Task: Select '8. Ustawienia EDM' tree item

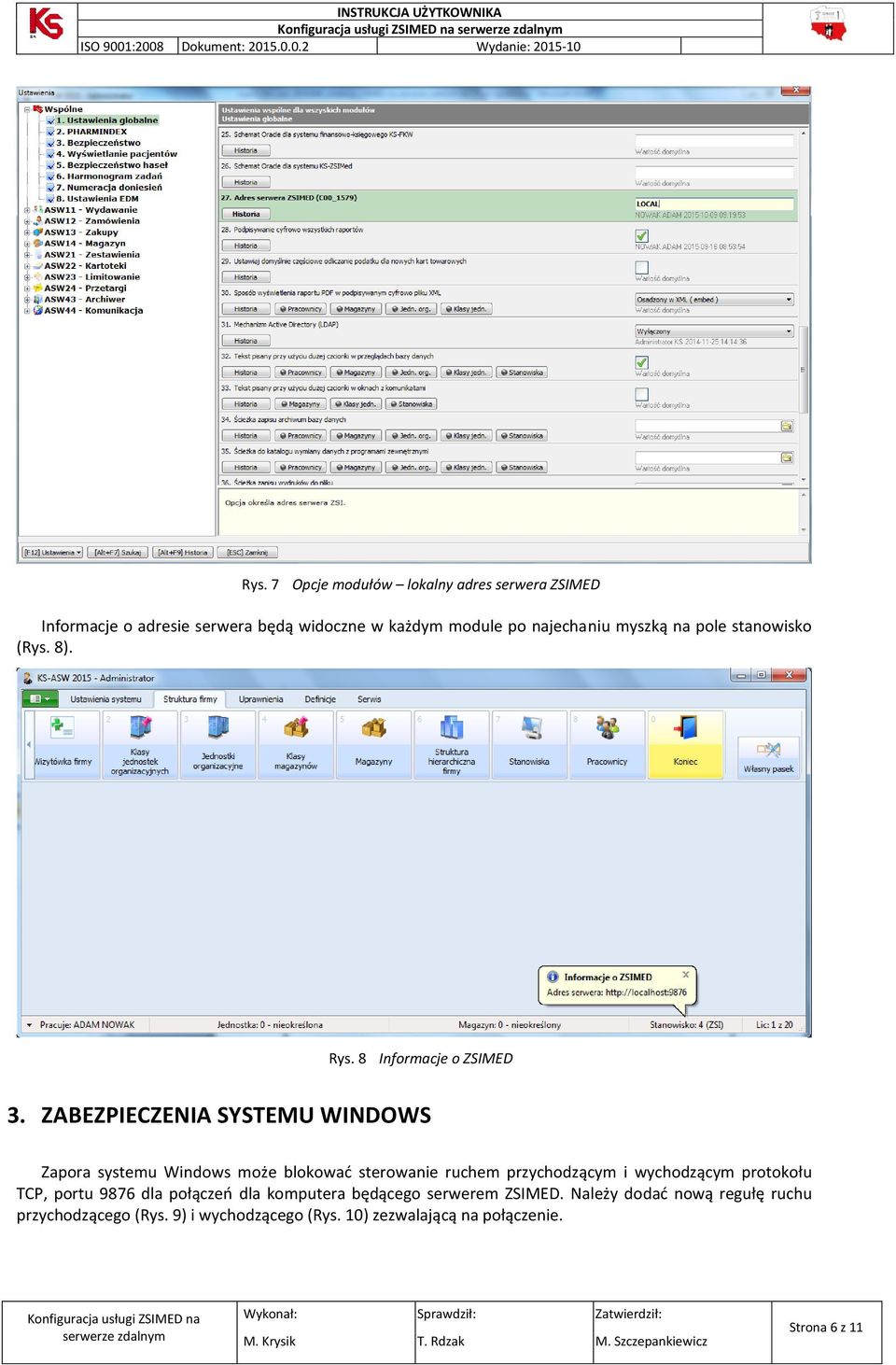Action: pos(97,199)
